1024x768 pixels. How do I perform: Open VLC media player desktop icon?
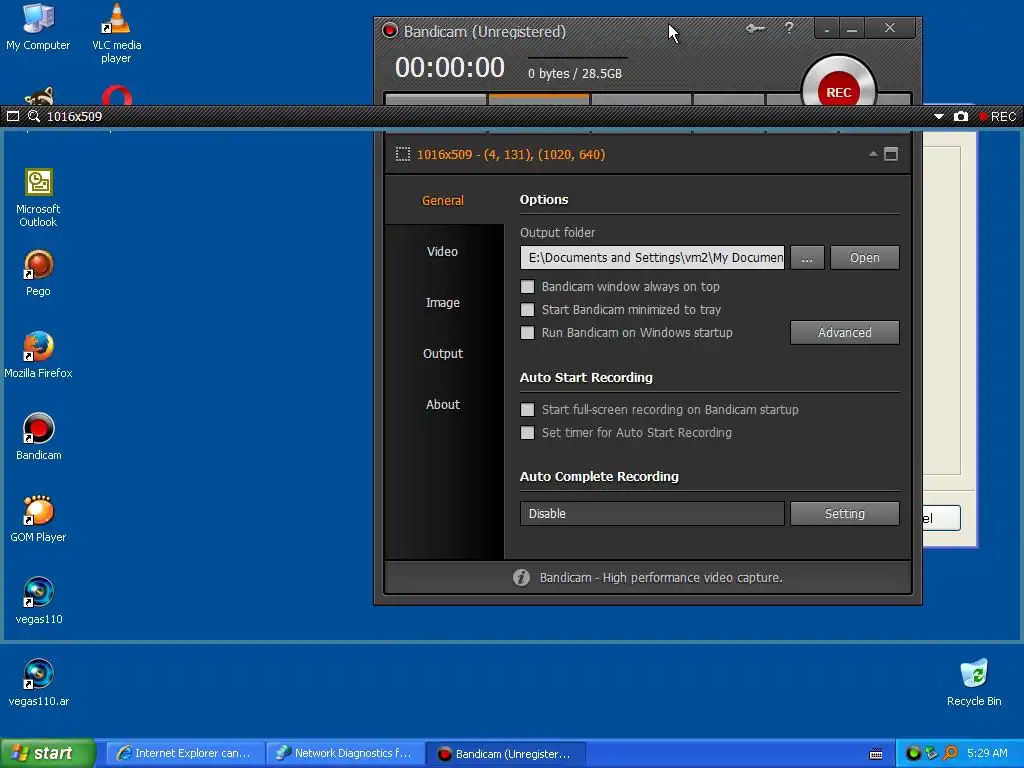(116, 33)
